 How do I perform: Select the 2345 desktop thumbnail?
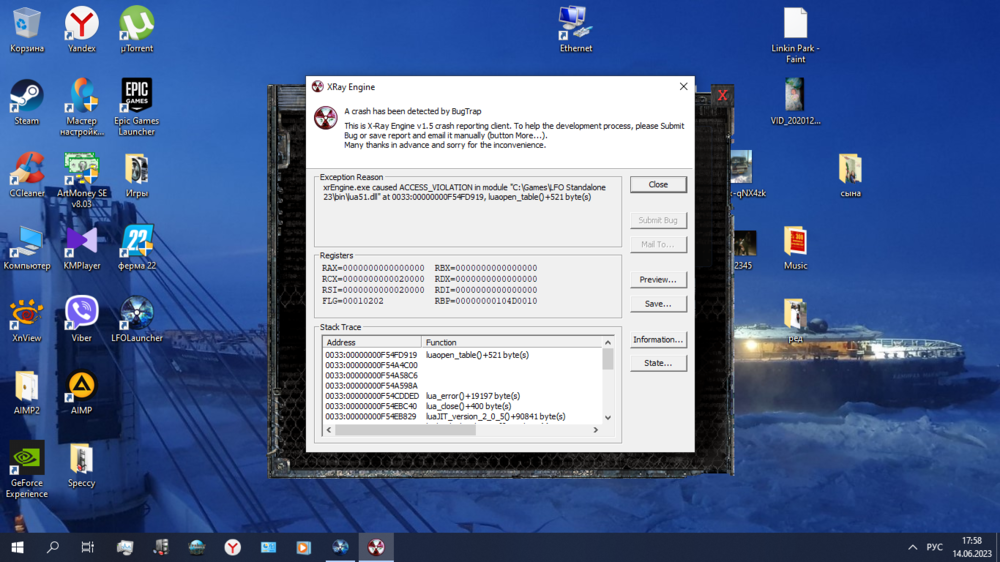click(744, 250)
